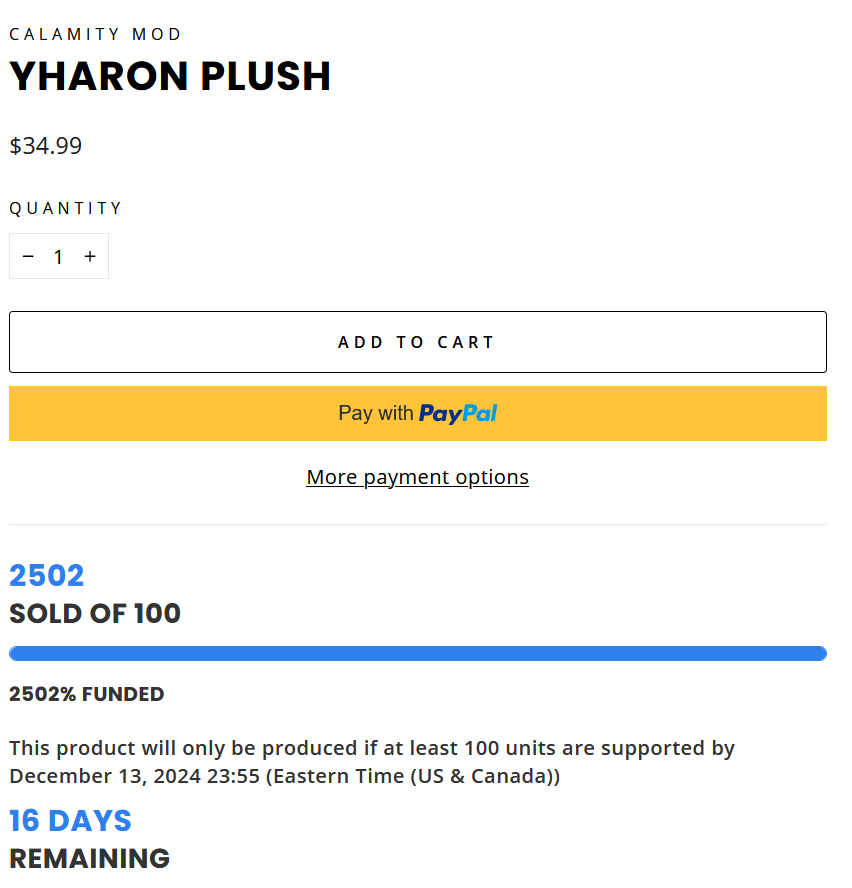The height and width of the screenshot is (888, 852).
Task: Pay with PayPal button
Action: pos(418,413)
